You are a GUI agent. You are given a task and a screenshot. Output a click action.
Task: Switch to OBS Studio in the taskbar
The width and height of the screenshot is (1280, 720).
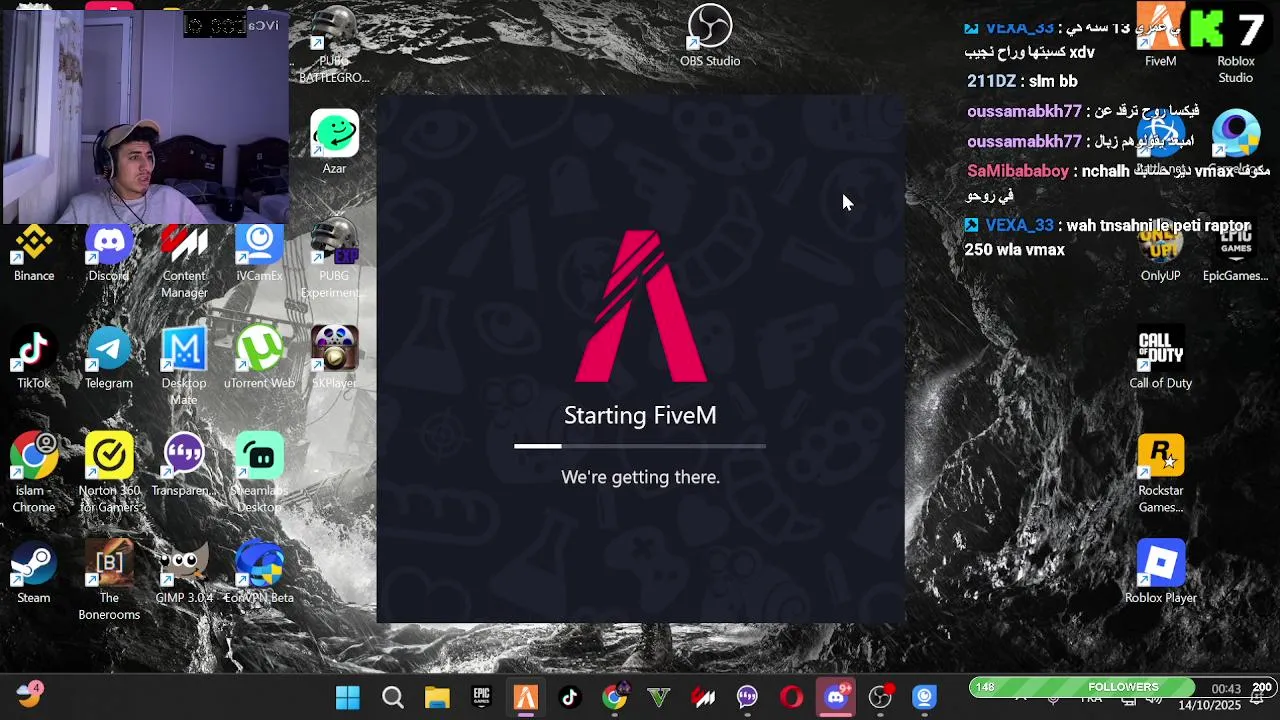(x=880, y=697)
